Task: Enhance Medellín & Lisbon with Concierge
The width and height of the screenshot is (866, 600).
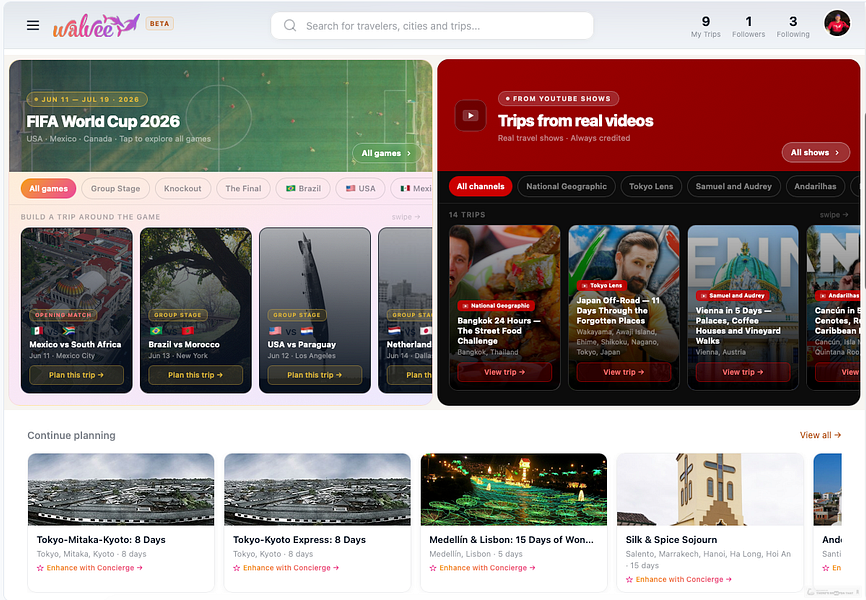Action: click(x=483, y=568)
